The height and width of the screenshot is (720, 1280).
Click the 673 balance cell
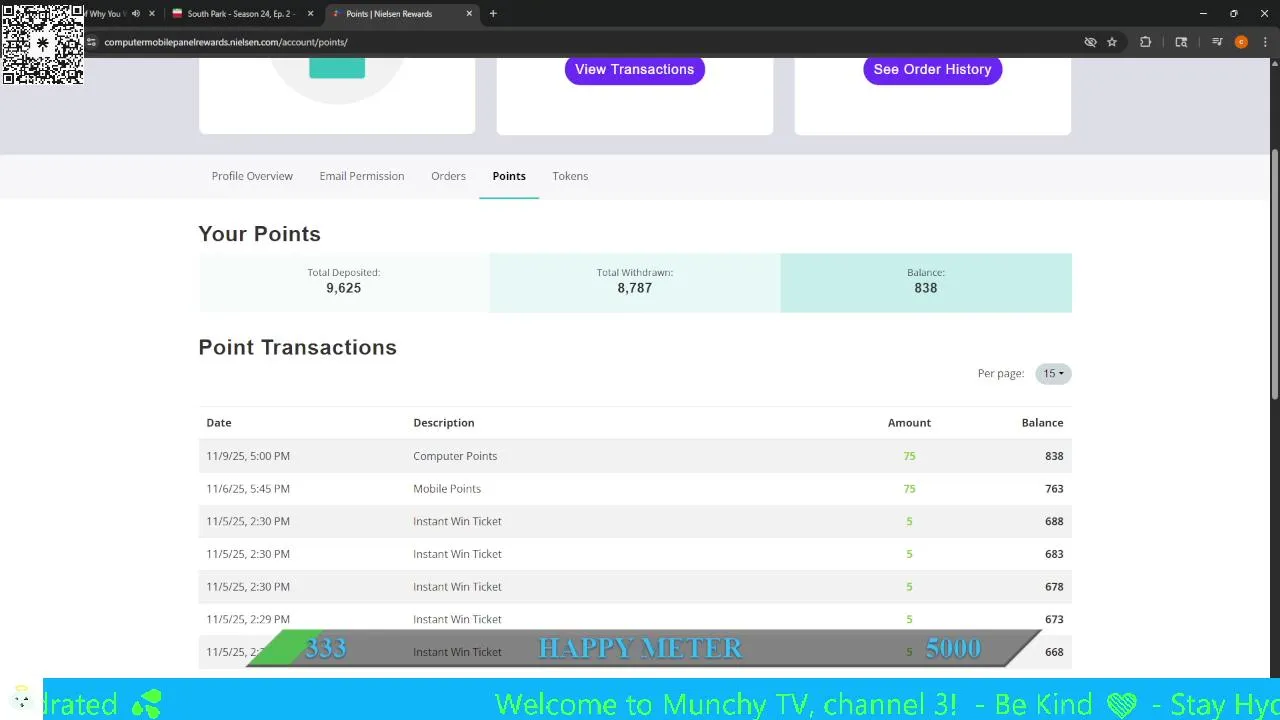coord(1054,619)
